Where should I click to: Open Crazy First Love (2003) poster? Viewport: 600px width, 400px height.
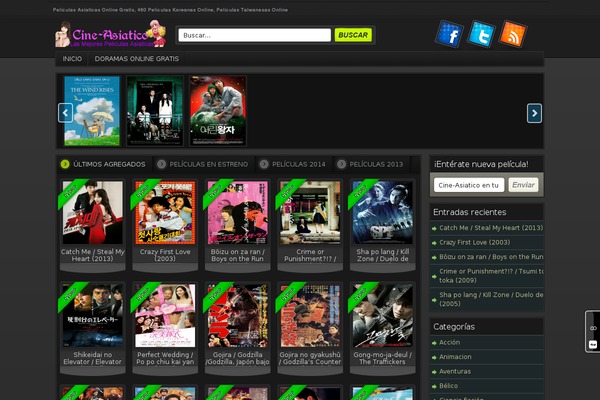165,212
